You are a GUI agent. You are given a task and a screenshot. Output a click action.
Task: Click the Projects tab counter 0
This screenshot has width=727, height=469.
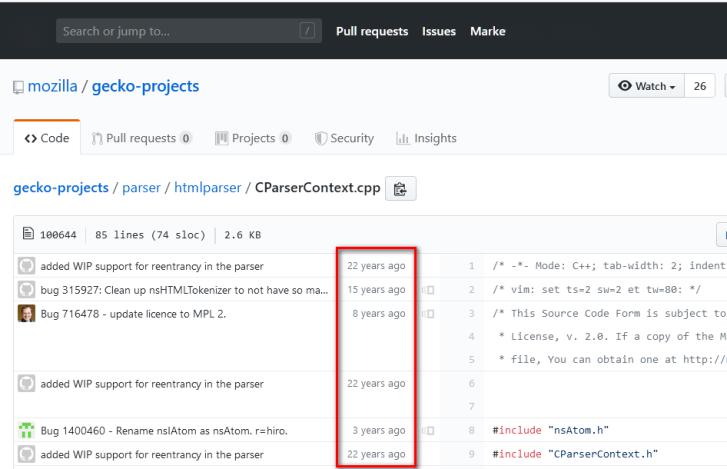tap(285, 138)
